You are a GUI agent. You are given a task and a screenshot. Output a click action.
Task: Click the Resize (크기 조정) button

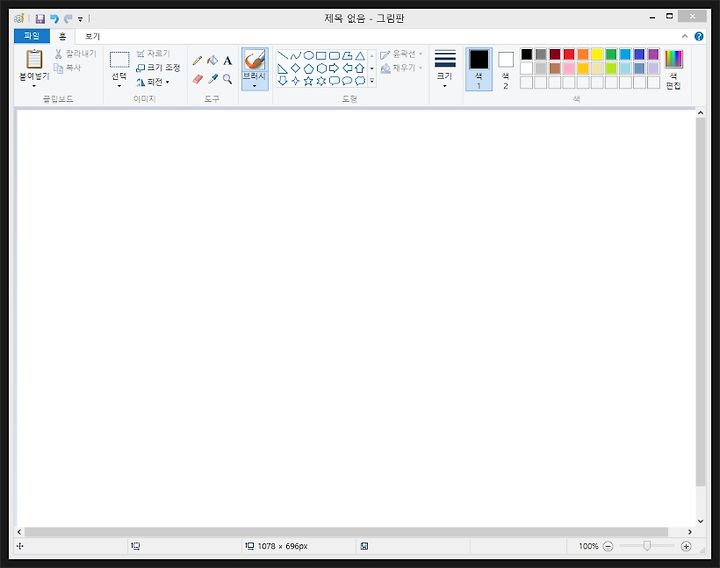click(158, 68)
